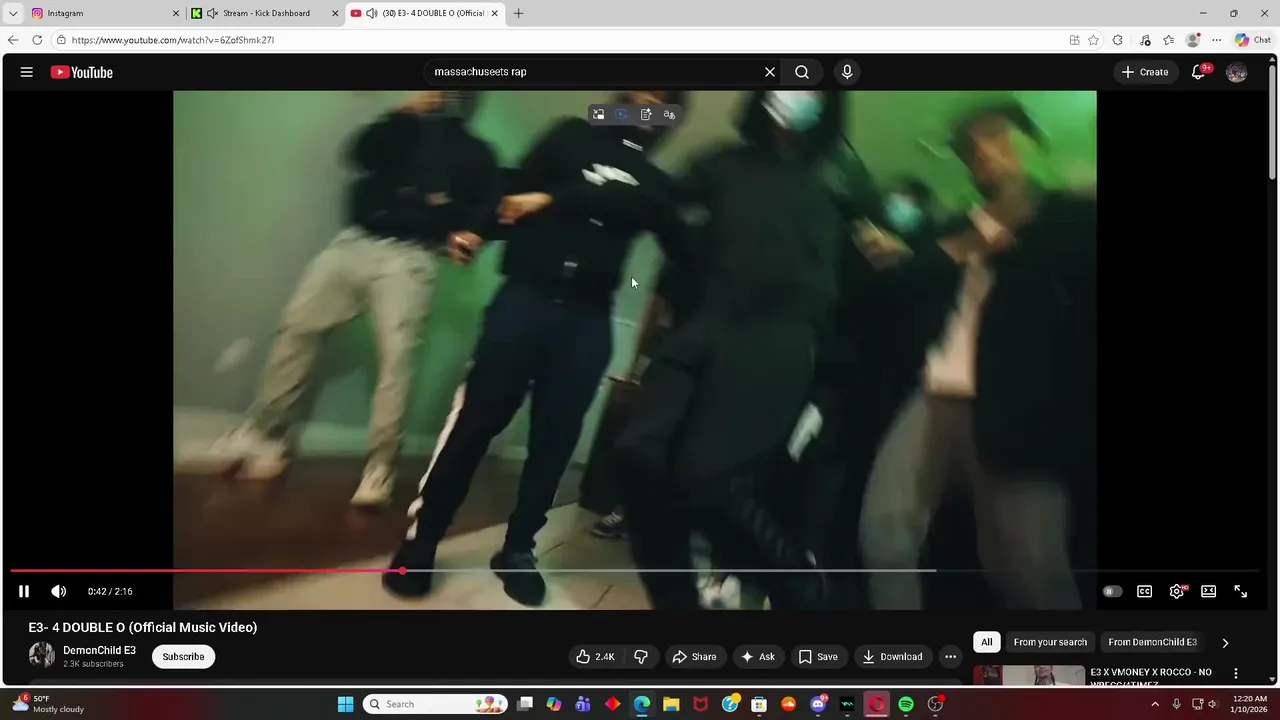
Task: Start voice search with the microphone
Action: 847,72
